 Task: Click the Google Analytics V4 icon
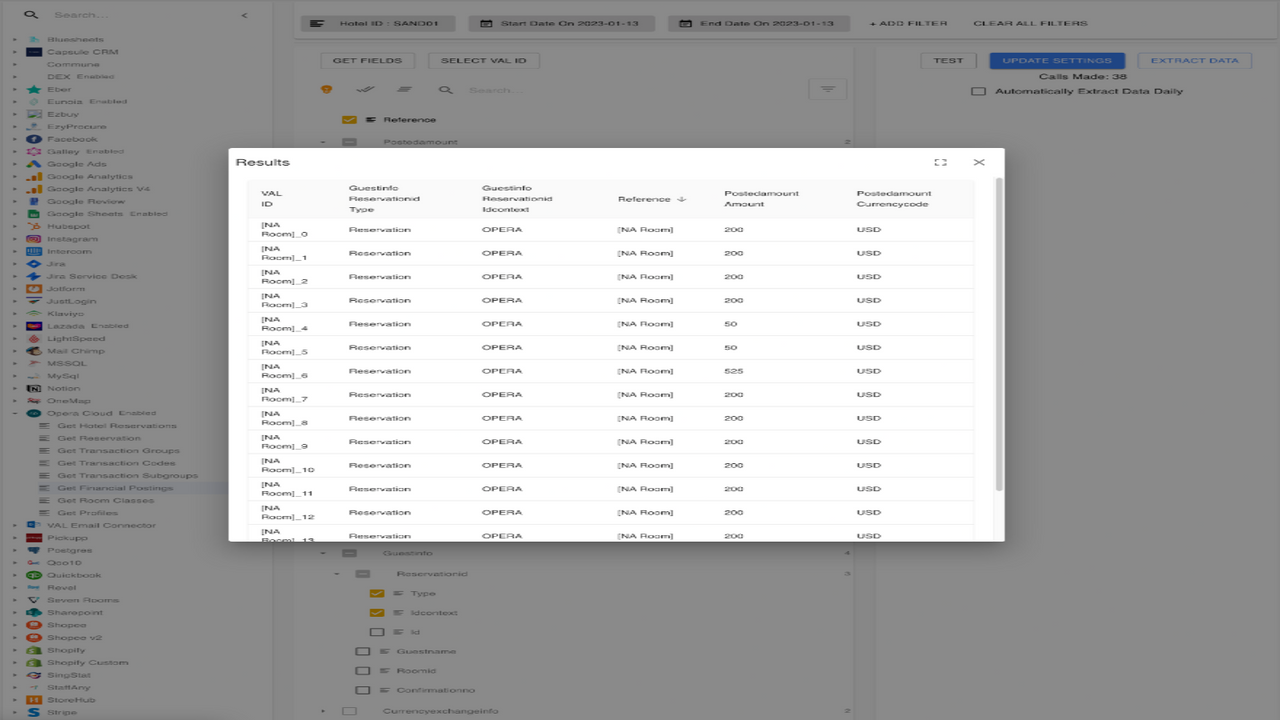pos(34,189)
